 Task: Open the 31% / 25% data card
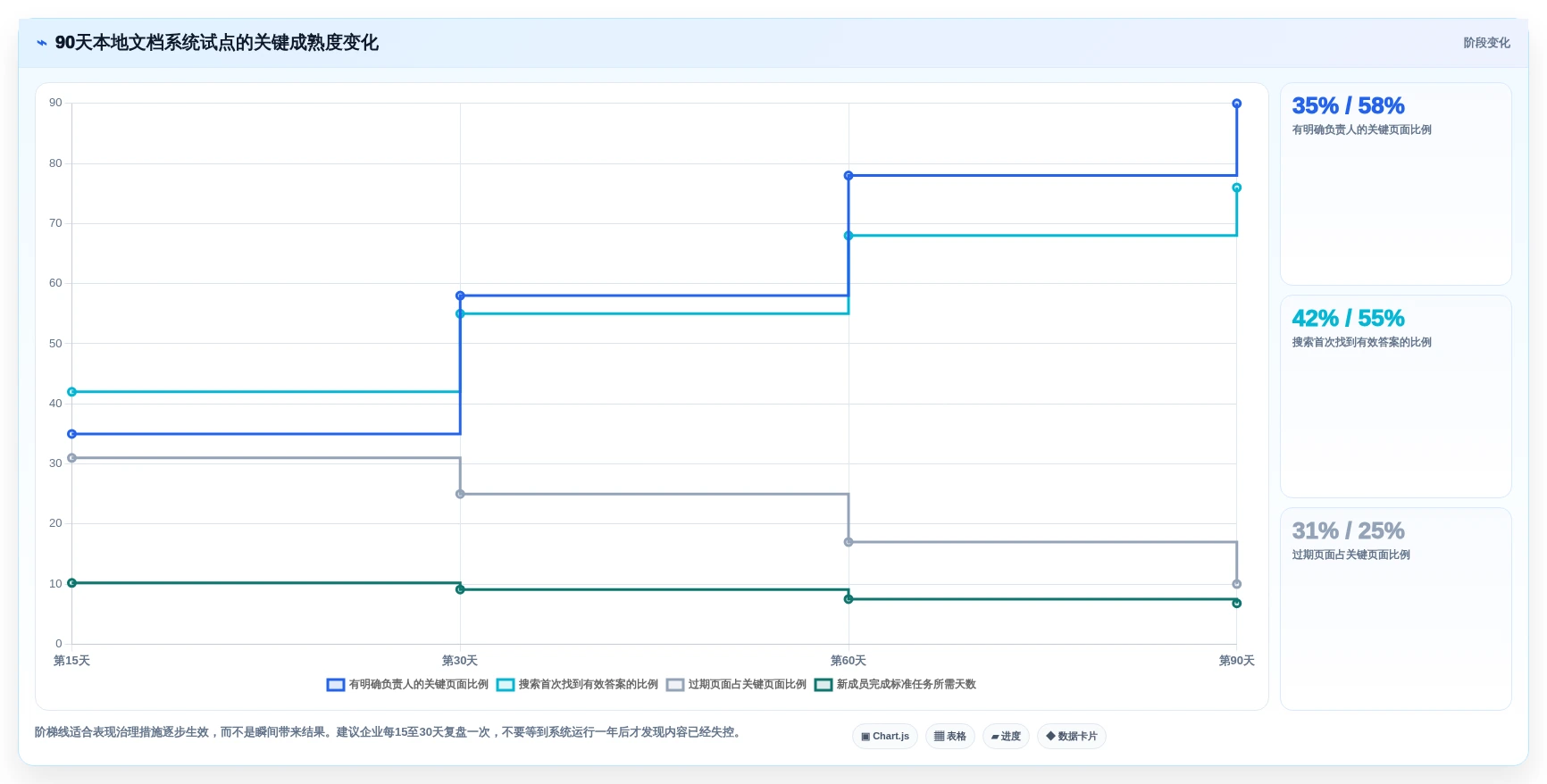(x=1395, y=609)
